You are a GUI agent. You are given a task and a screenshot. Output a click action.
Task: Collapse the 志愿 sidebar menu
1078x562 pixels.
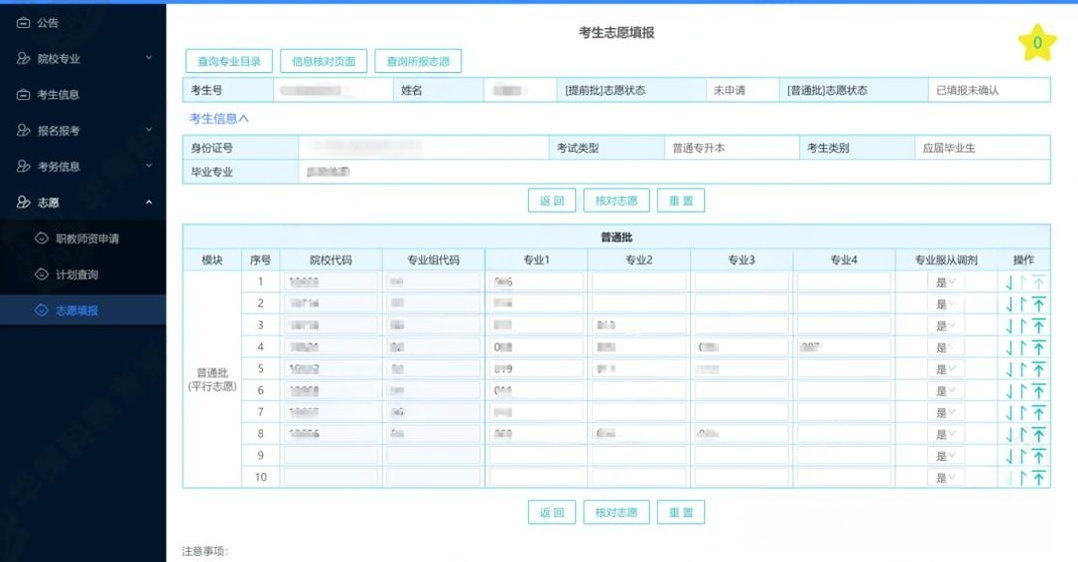point(83,203)
